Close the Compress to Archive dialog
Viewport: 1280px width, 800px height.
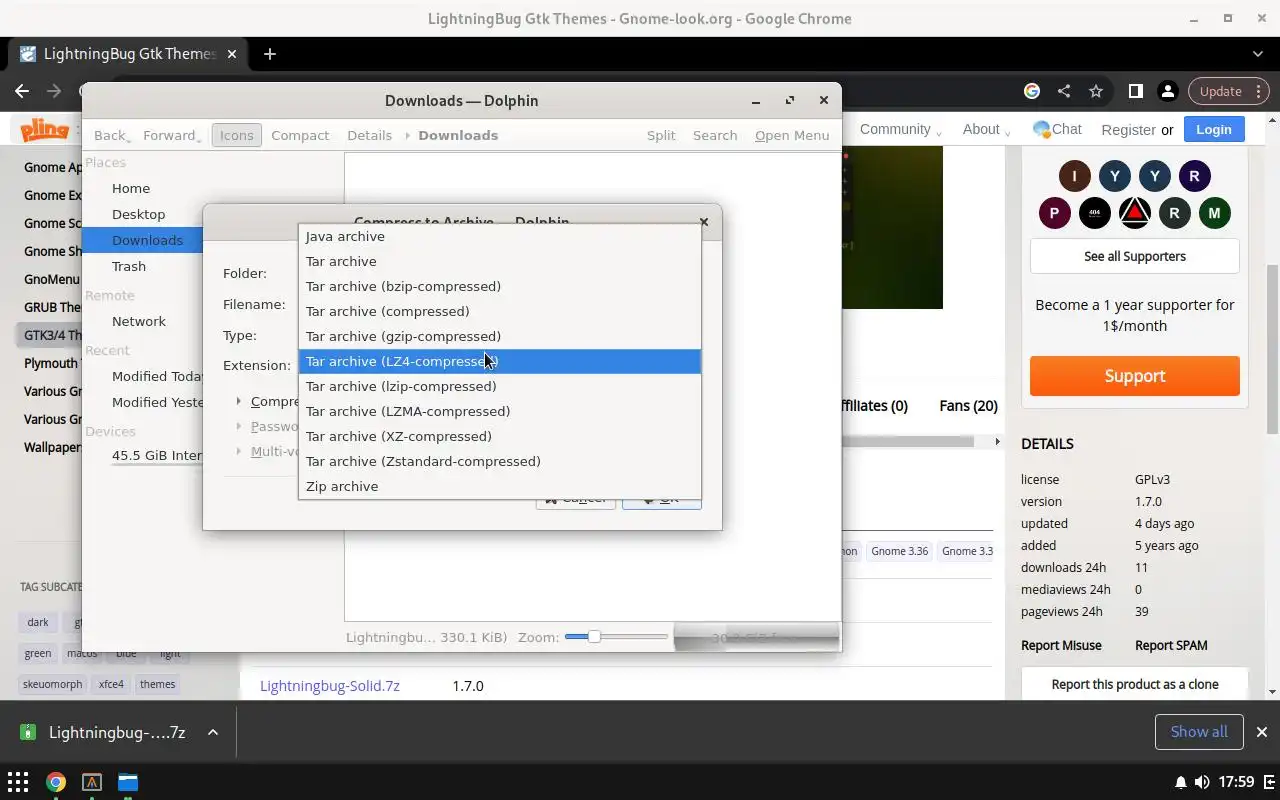point(703,222)
